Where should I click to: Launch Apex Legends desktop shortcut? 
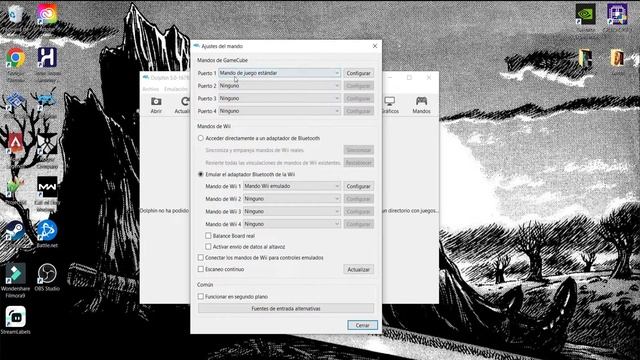pyautogui.click(x=16, y=143)
